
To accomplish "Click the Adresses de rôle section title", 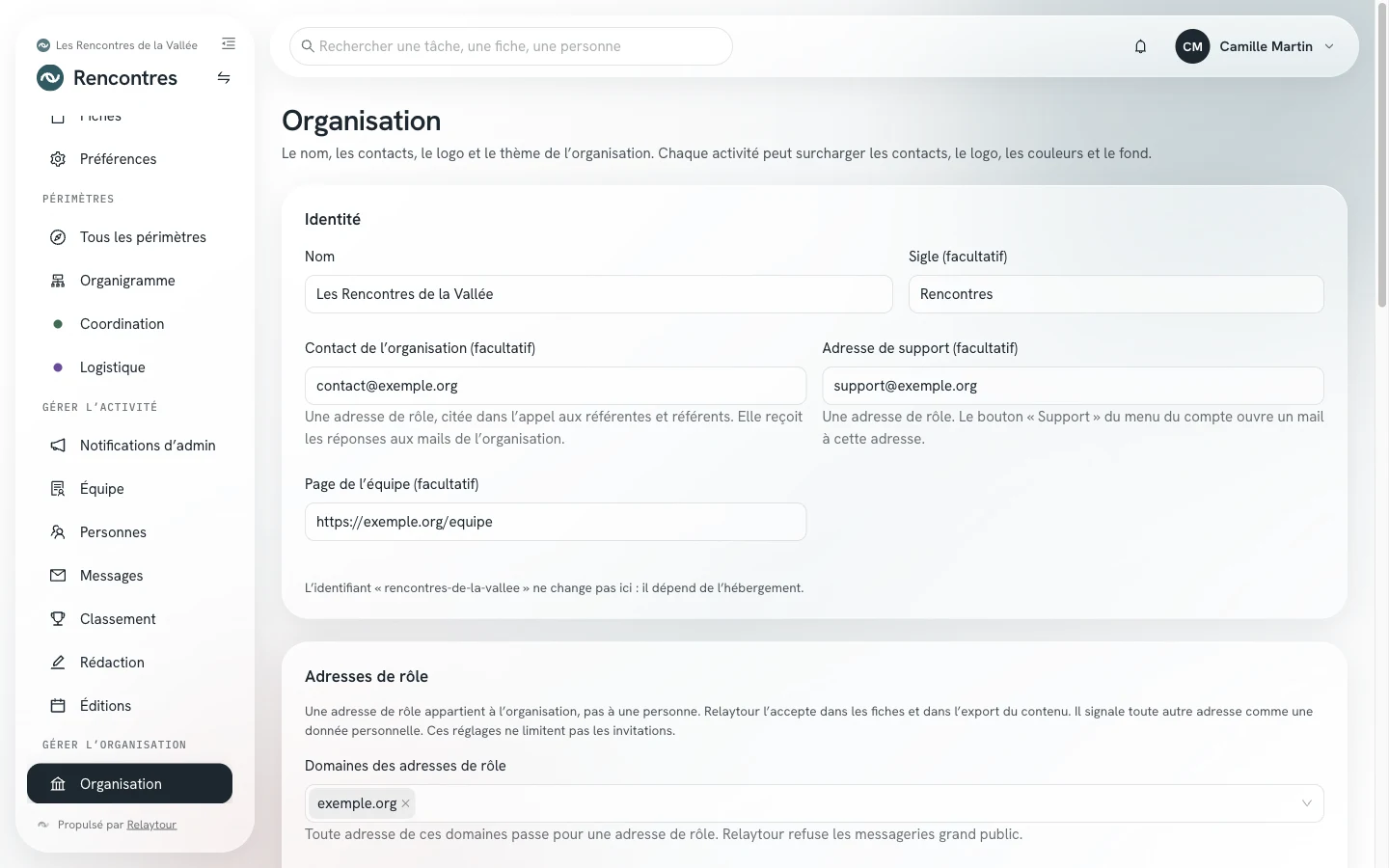I will (x=367, y=676).
